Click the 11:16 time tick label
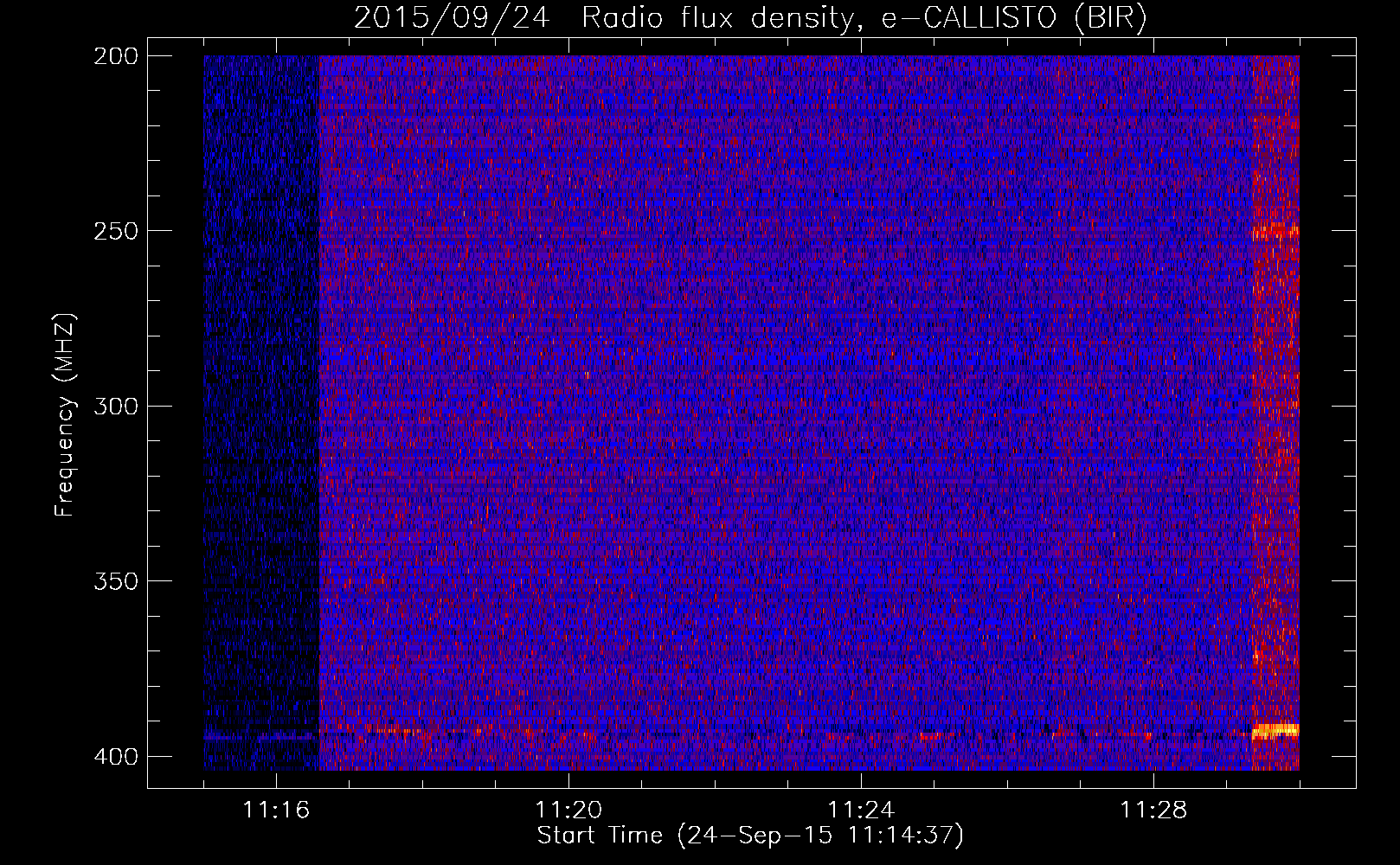The width and height of the screenshot is (1400, 865). click(276, 811)
